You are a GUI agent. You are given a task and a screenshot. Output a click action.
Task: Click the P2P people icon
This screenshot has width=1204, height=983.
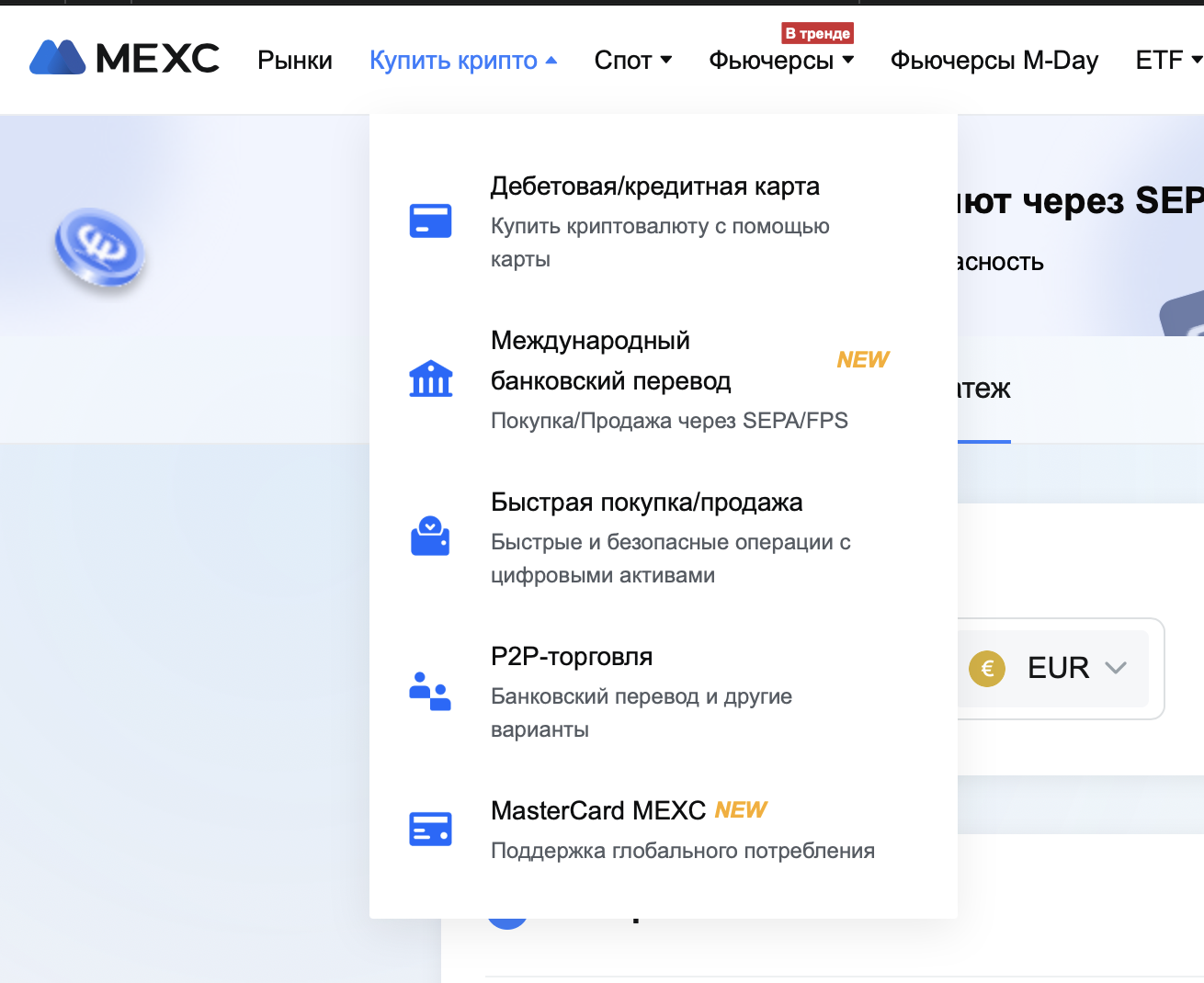pyautogui.click(x=430, y=692)
